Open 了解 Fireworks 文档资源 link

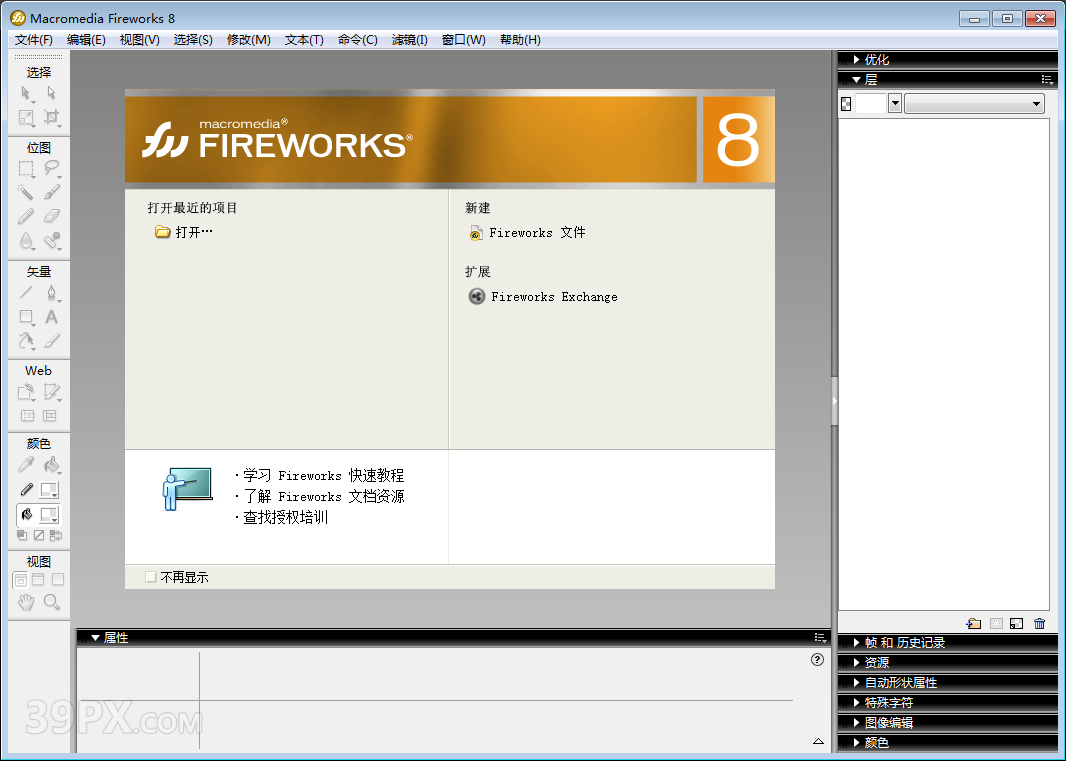click(x=323, y=496)
